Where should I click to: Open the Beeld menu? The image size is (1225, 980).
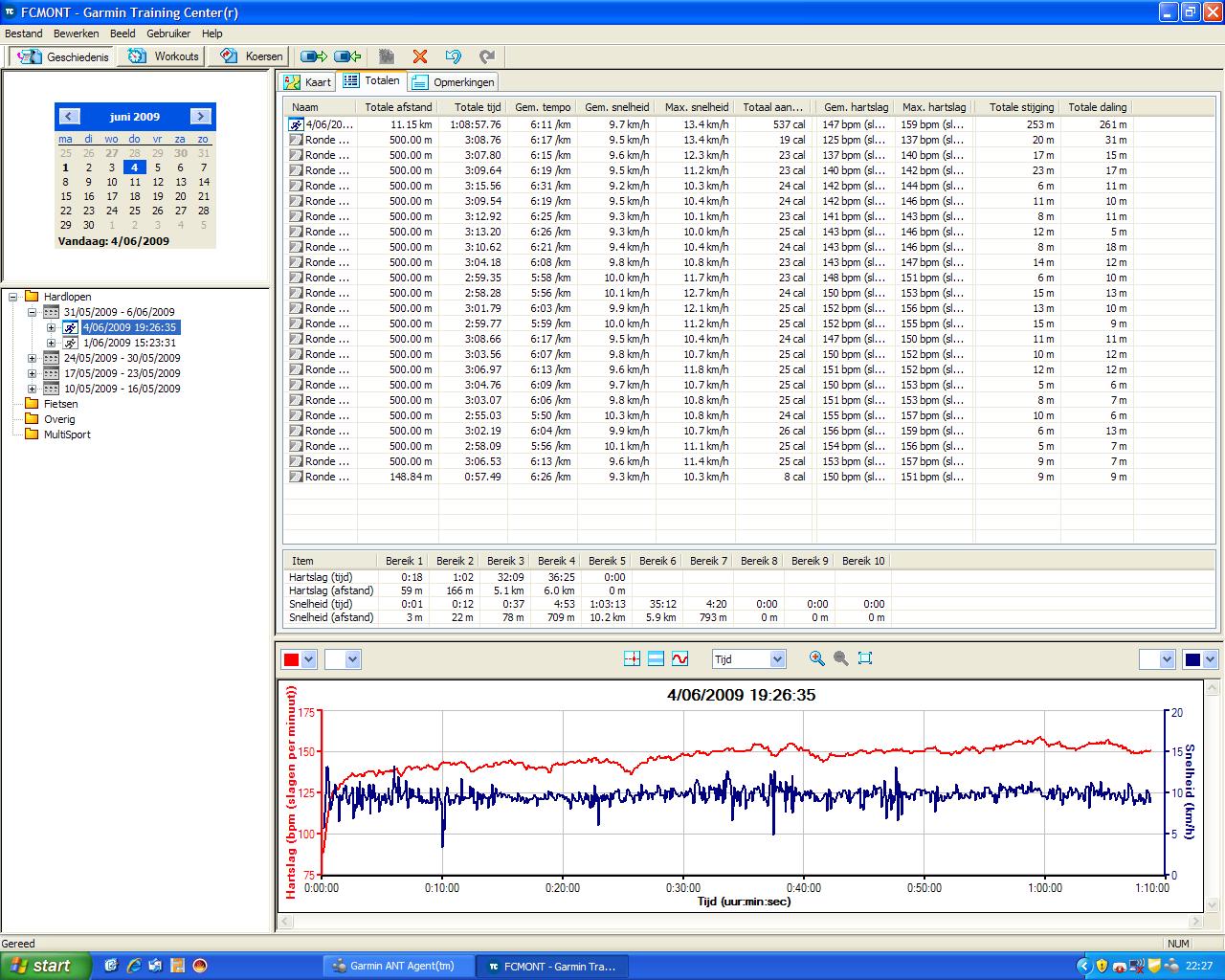122,33
